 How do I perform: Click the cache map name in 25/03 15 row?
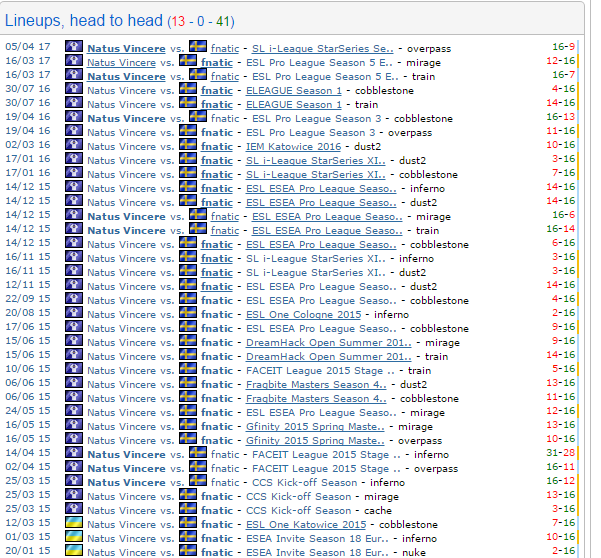(378, 510)
